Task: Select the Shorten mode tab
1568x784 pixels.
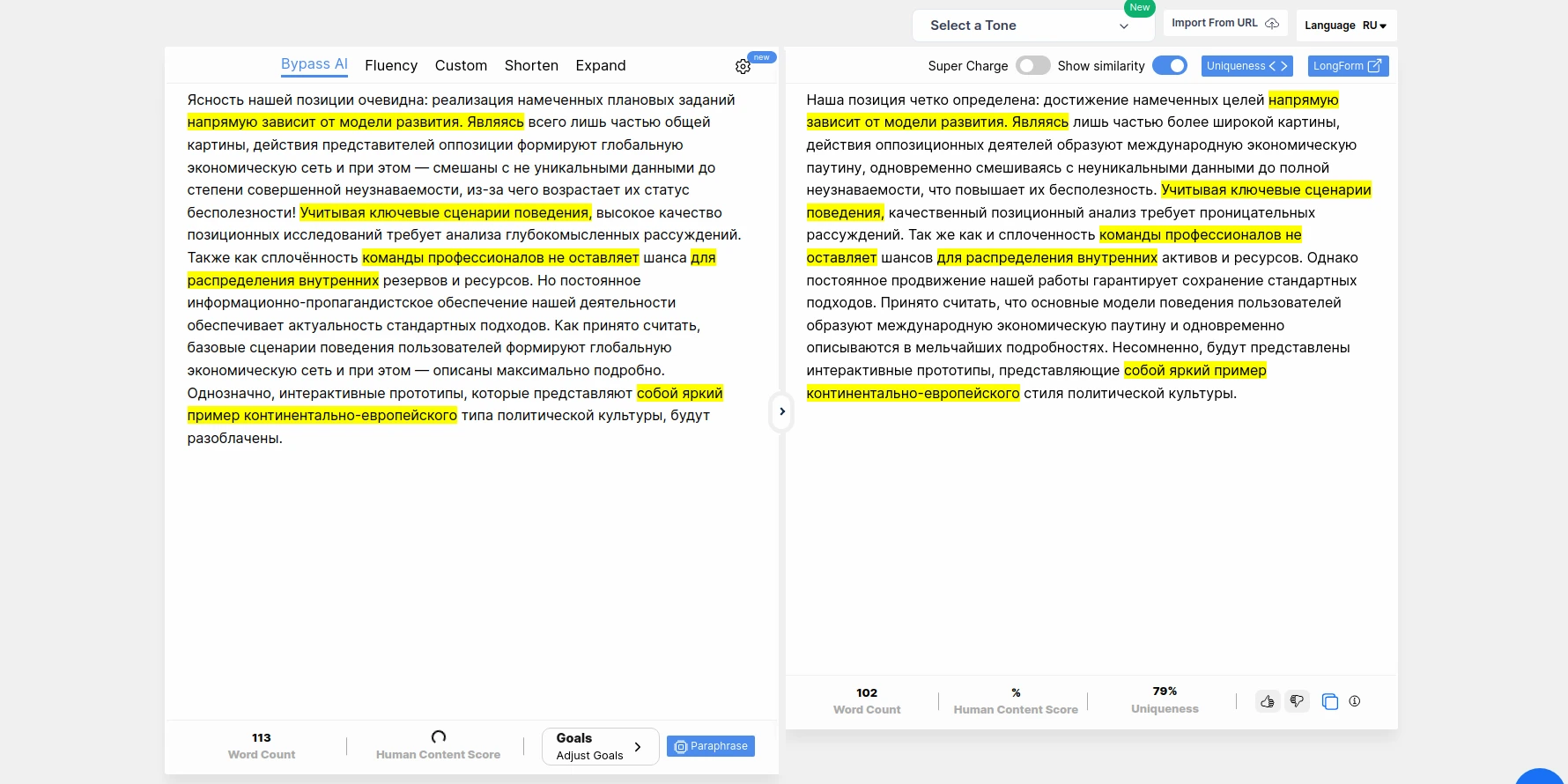Action: pos(531,66)
